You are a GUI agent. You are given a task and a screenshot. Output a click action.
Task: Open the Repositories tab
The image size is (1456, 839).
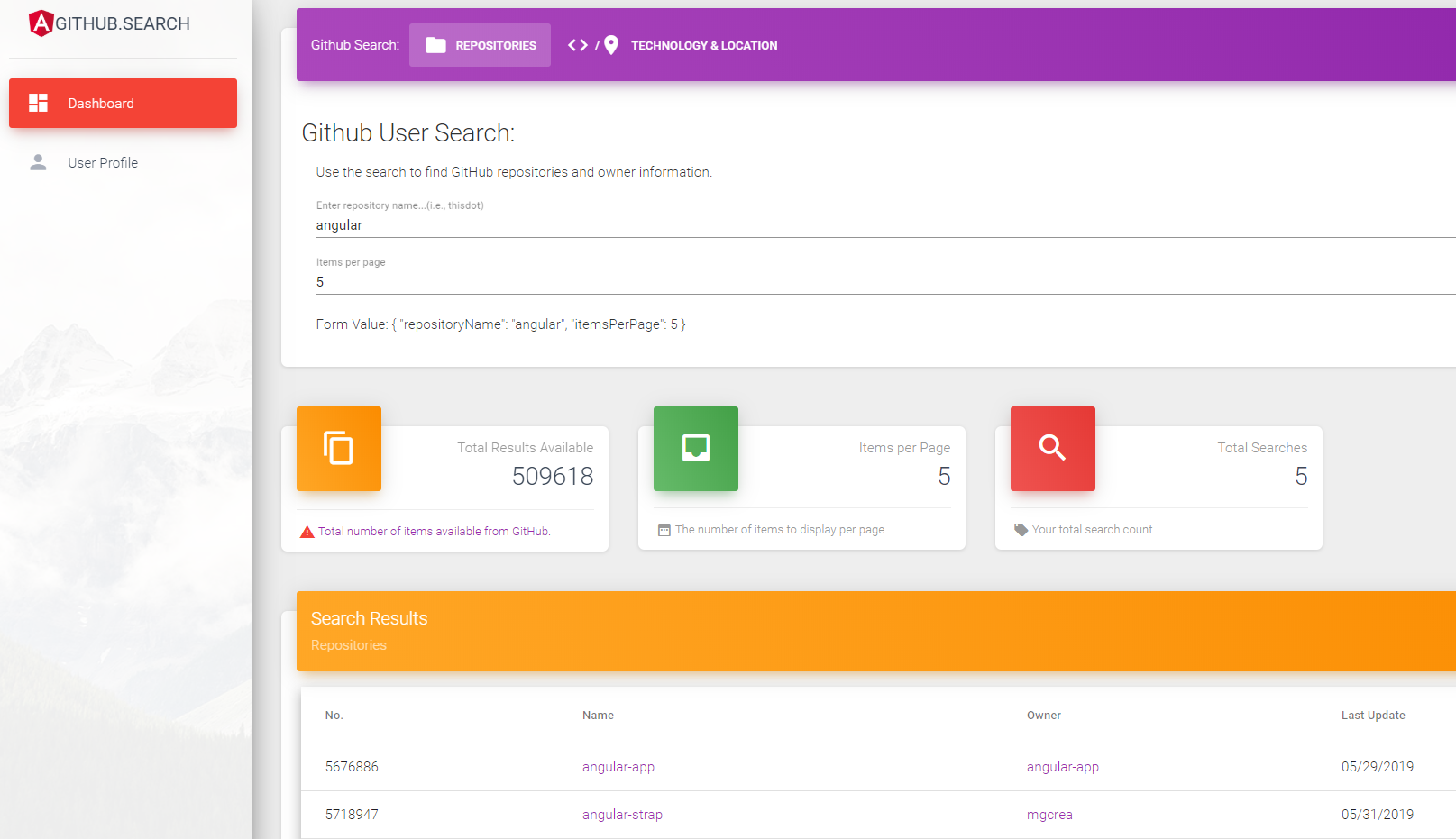tap(481, 45)
